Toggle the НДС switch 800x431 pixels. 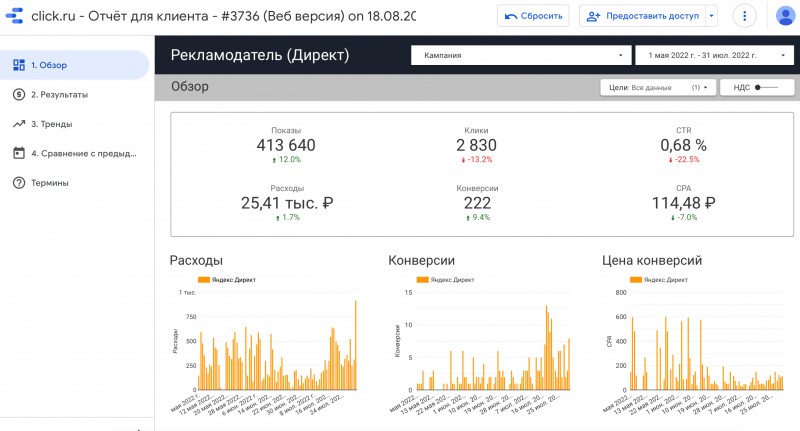pyautogui.click(x=767, y=88)
